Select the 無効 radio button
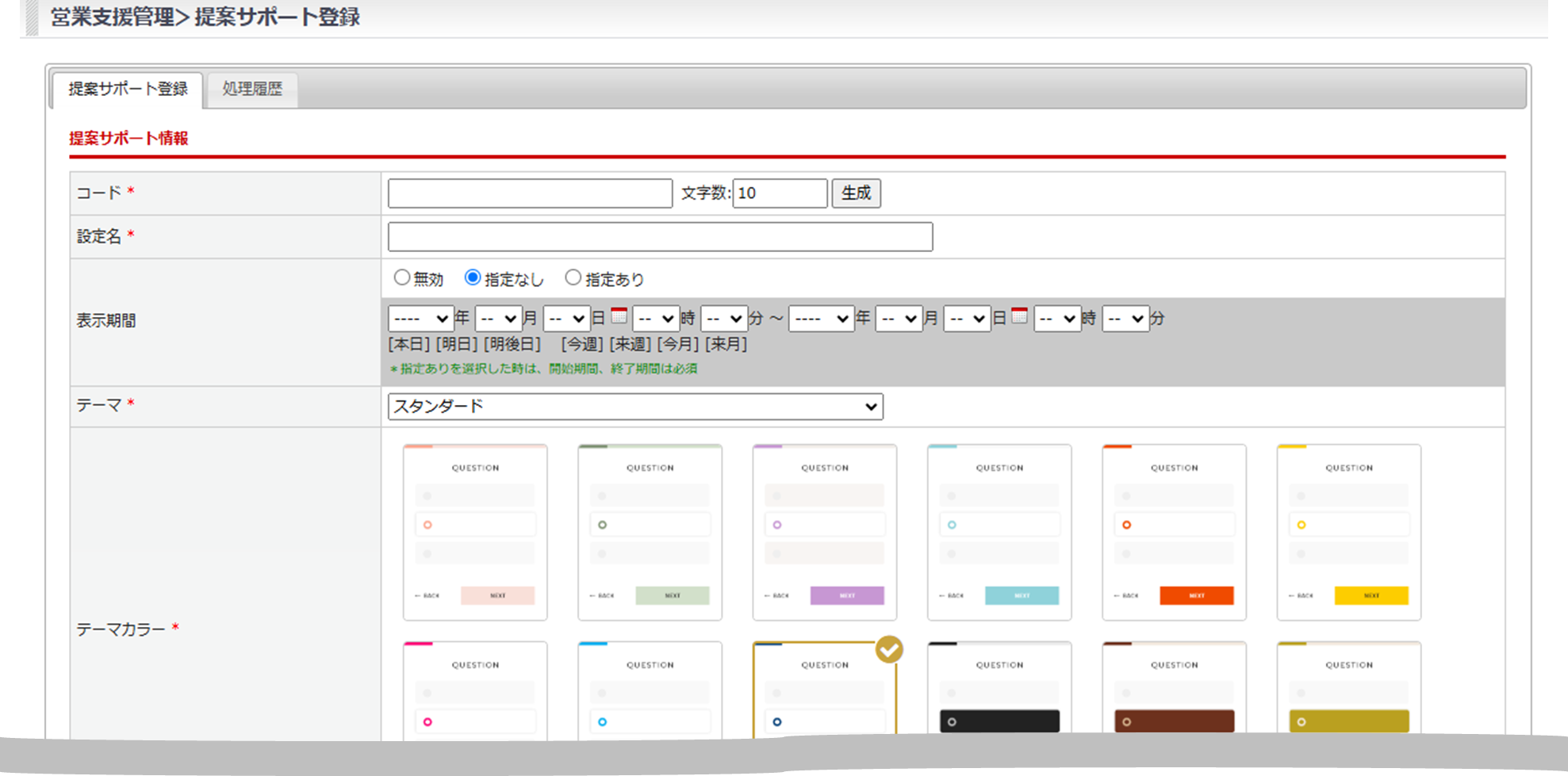The image size is (1568, 776). click(x=402, y=278)
